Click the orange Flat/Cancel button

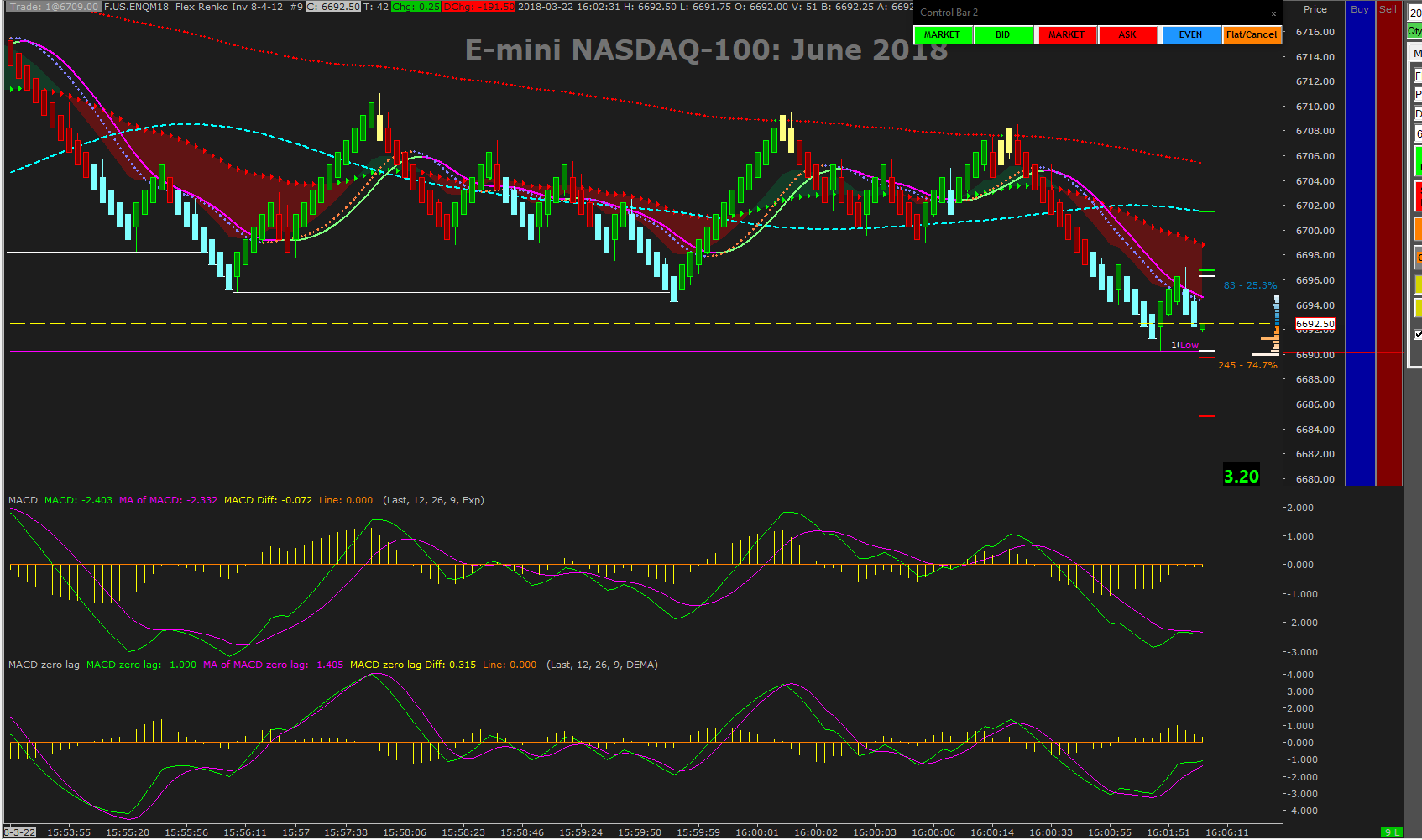pos(1252,34)
